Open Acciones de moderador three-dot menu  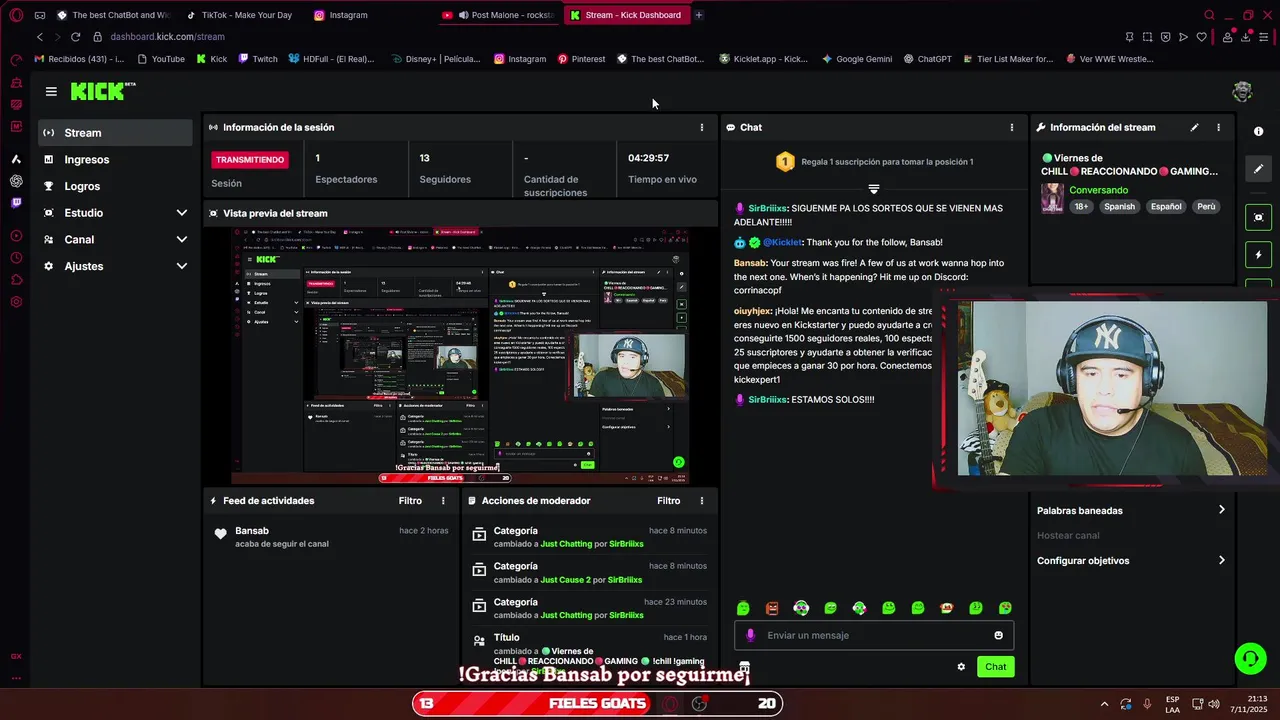coord(701,501)
